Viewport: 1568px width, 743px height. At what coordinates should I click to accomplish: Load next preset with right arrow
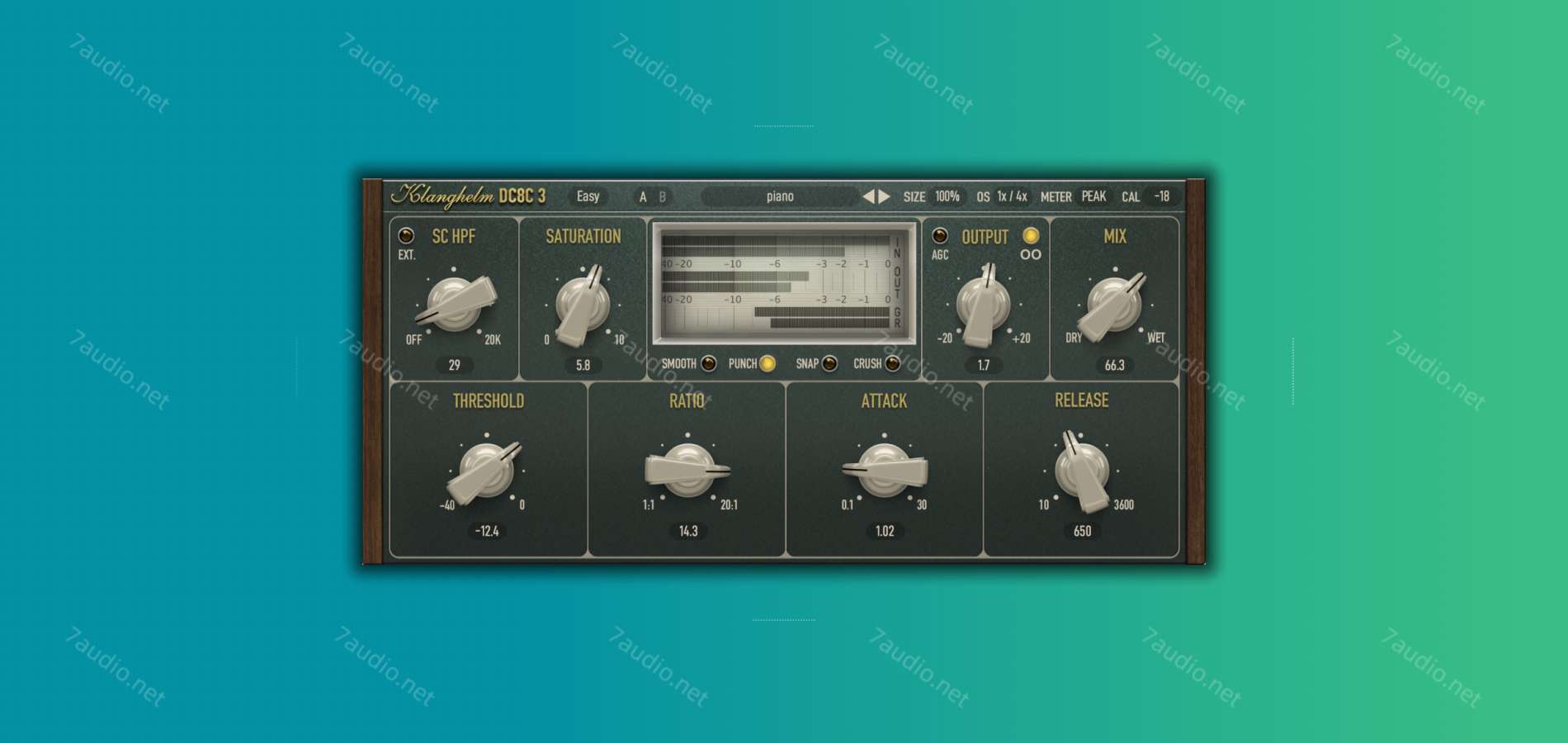pyautogui.click(x=884, y=196)
